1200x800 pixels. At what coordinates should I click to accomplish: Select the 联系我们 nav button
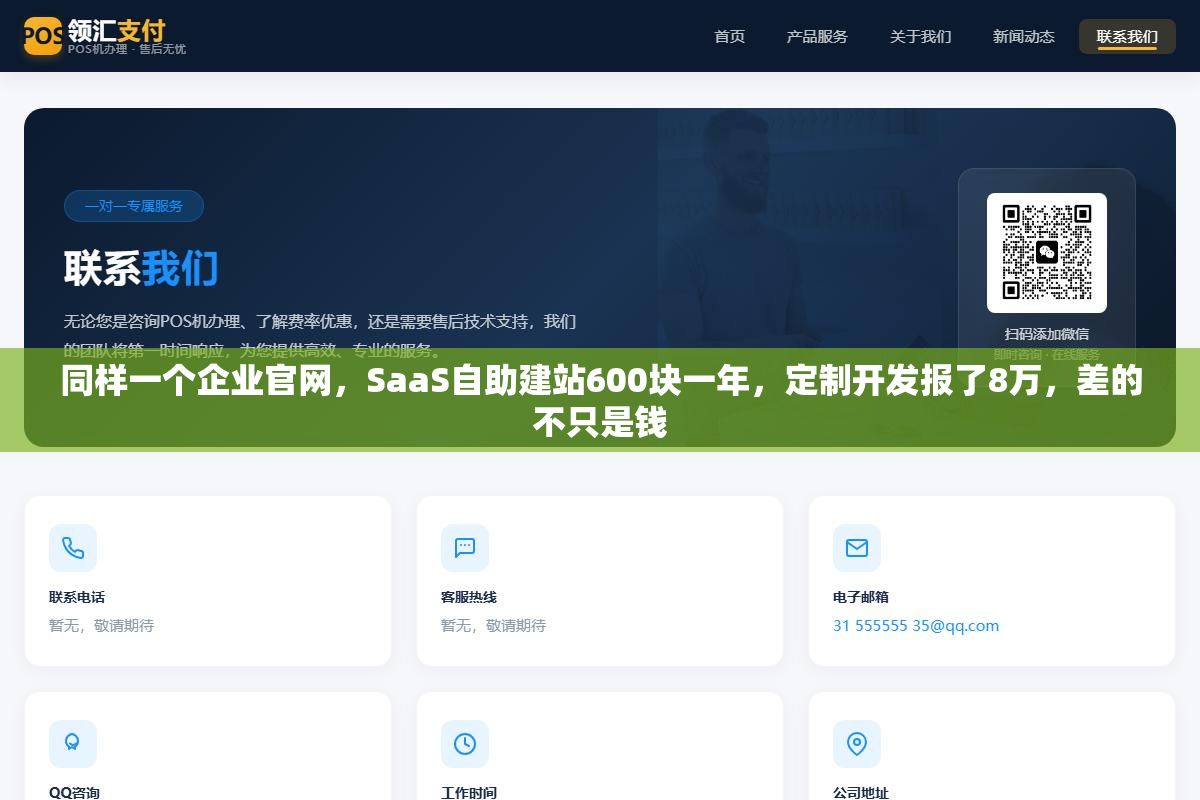(x=1127, y=36)
